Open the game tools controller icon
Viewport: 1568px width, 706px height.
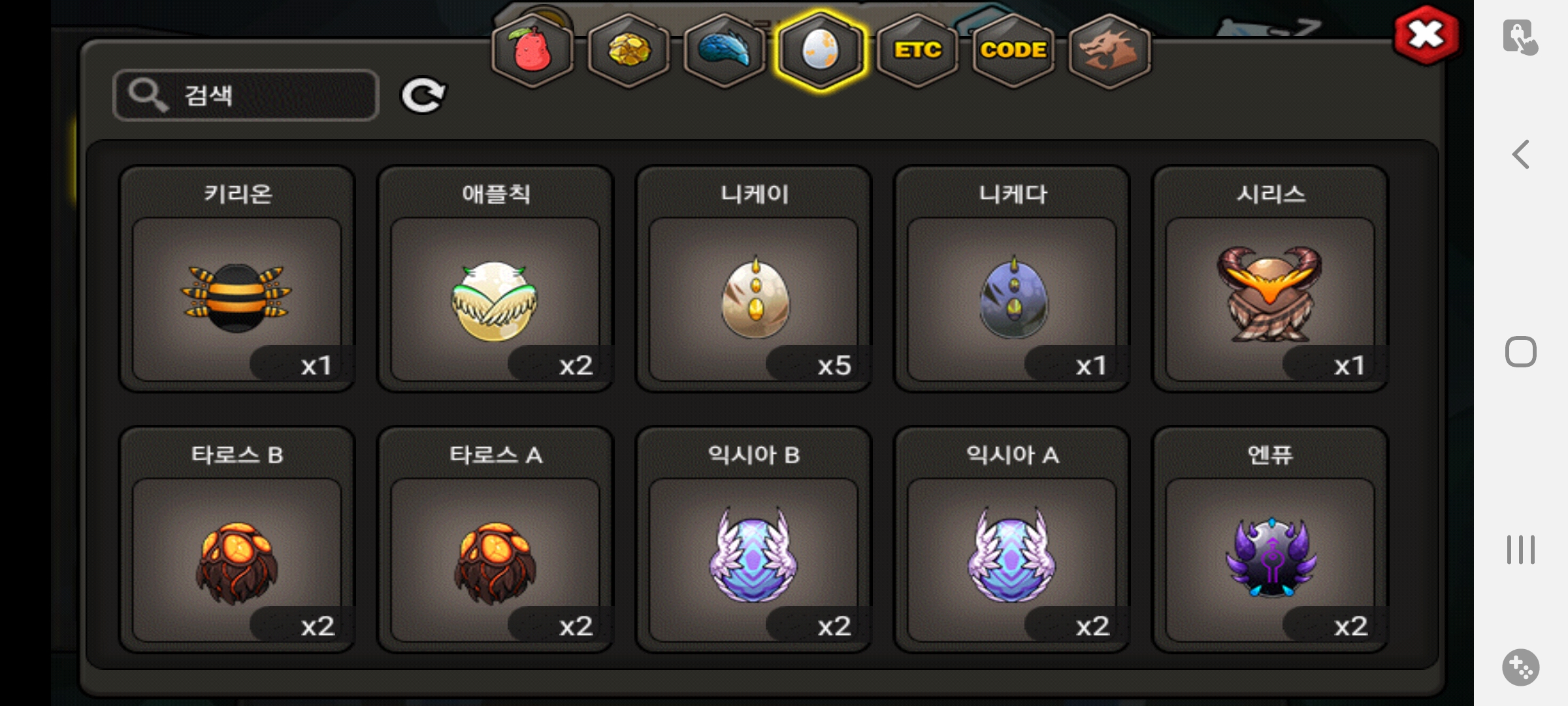click(1521, 667)
